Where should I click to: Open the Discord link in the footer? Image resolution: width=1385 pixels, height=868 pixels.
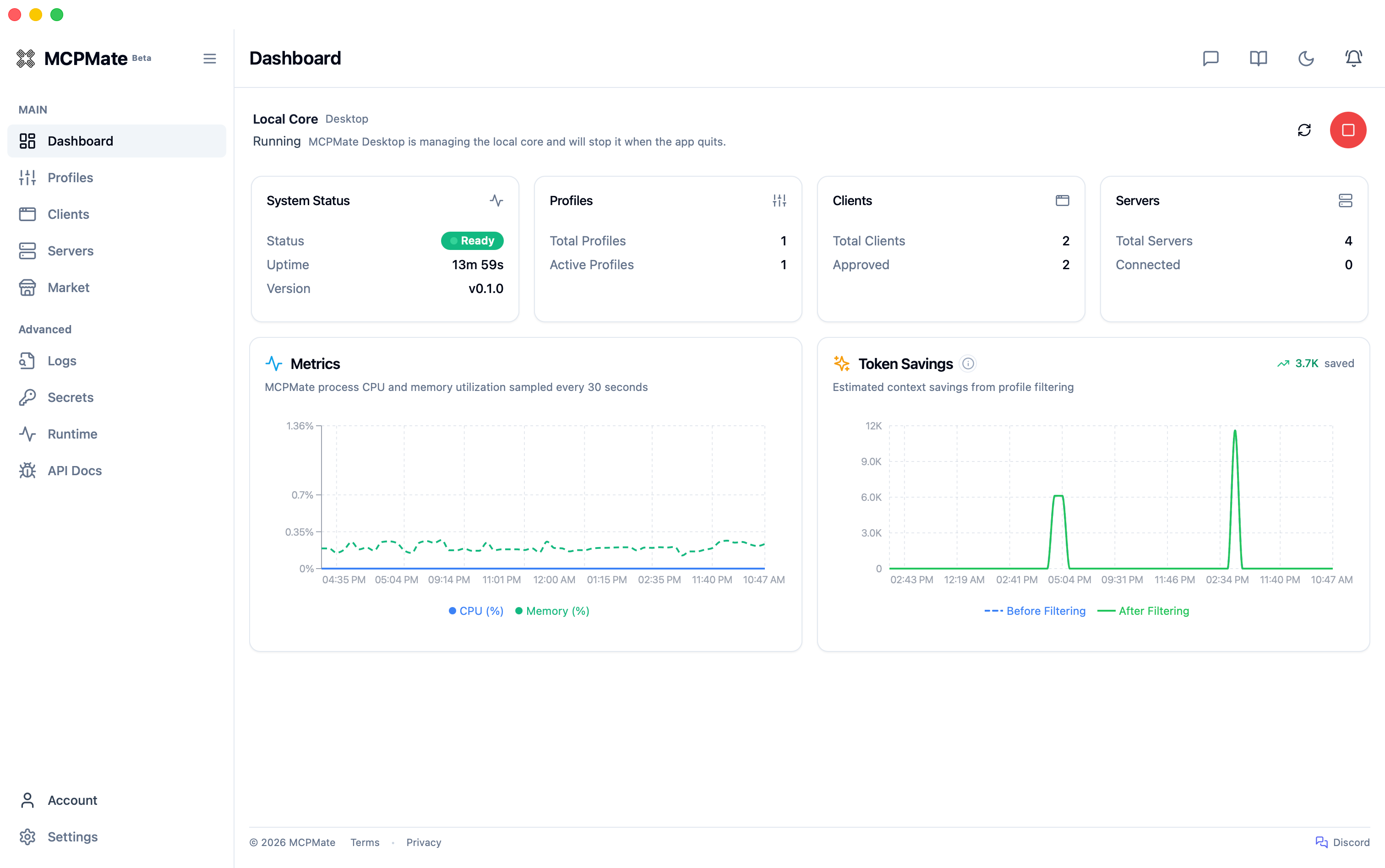click(1342, 842)
